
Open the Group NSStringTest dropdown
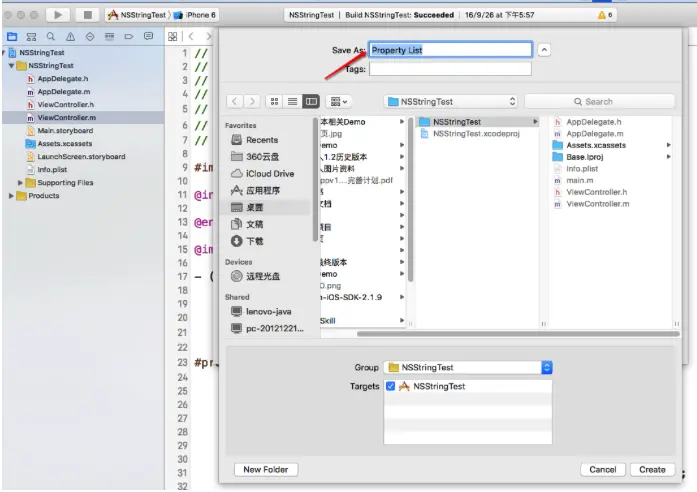click(468, 367)
